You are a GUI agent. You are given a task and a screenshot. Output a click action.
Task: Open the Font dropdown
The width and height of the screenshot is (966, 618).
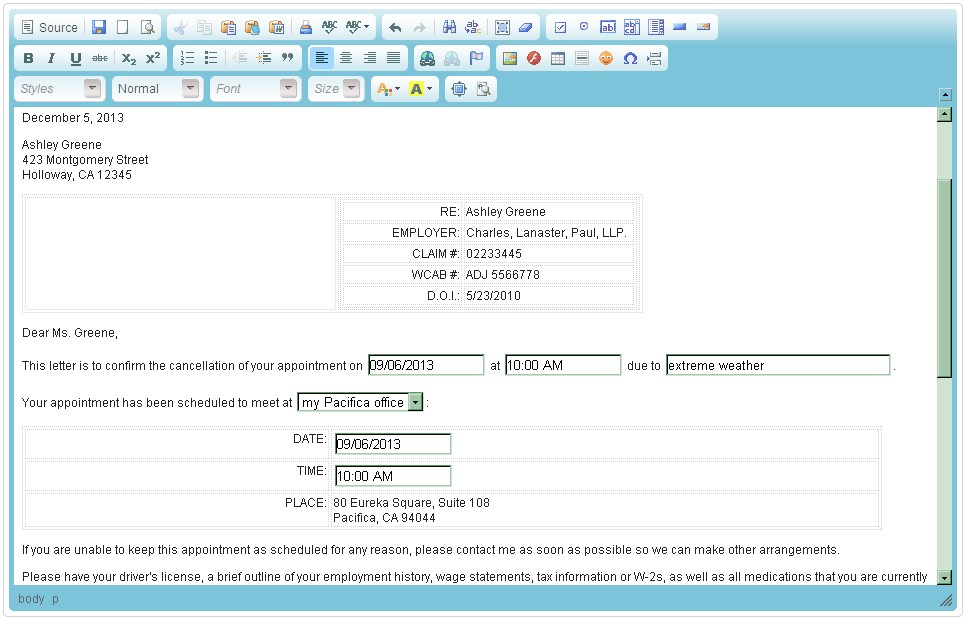click(256, 89)
